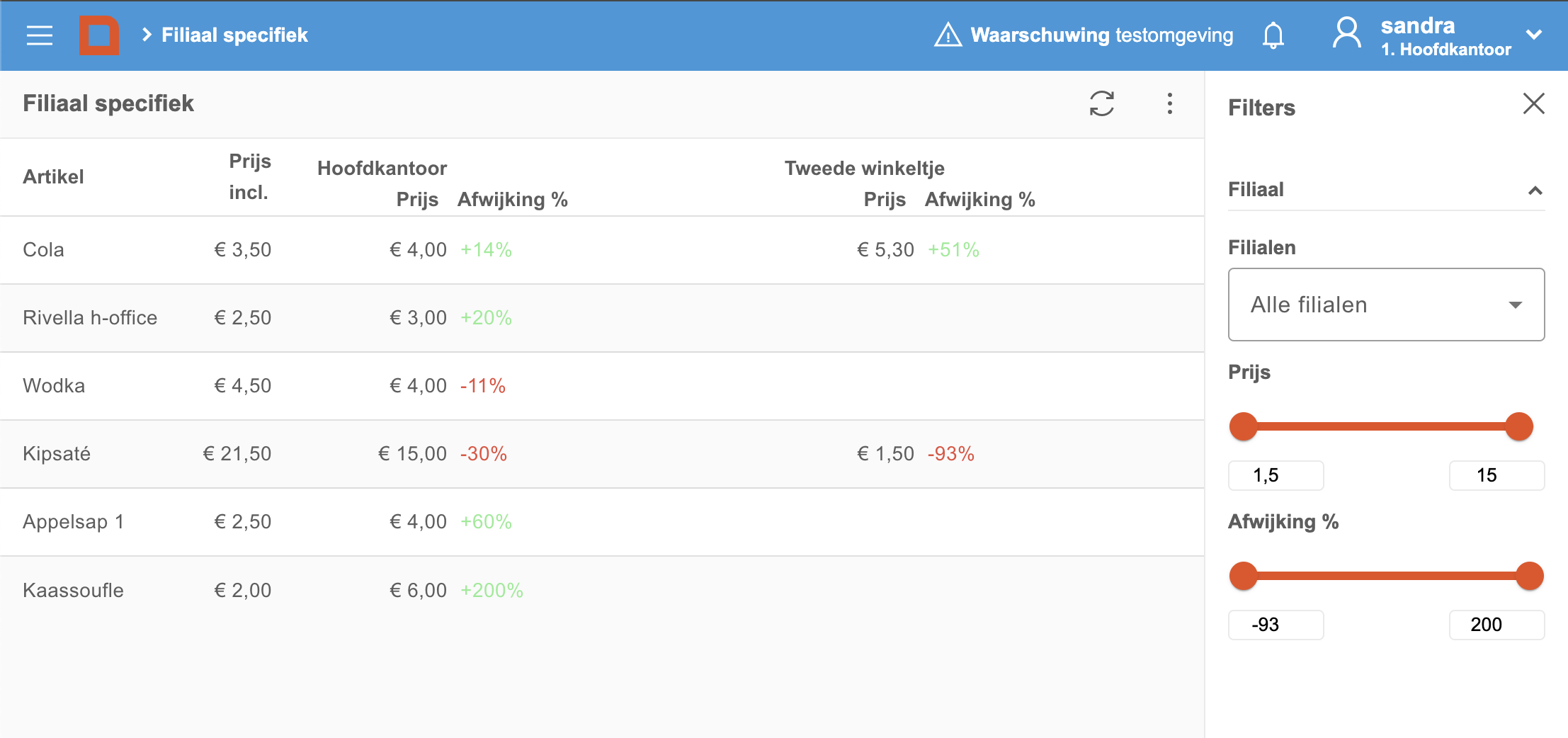Expand the sandra account dropdown arrow

pos(1534,35)
